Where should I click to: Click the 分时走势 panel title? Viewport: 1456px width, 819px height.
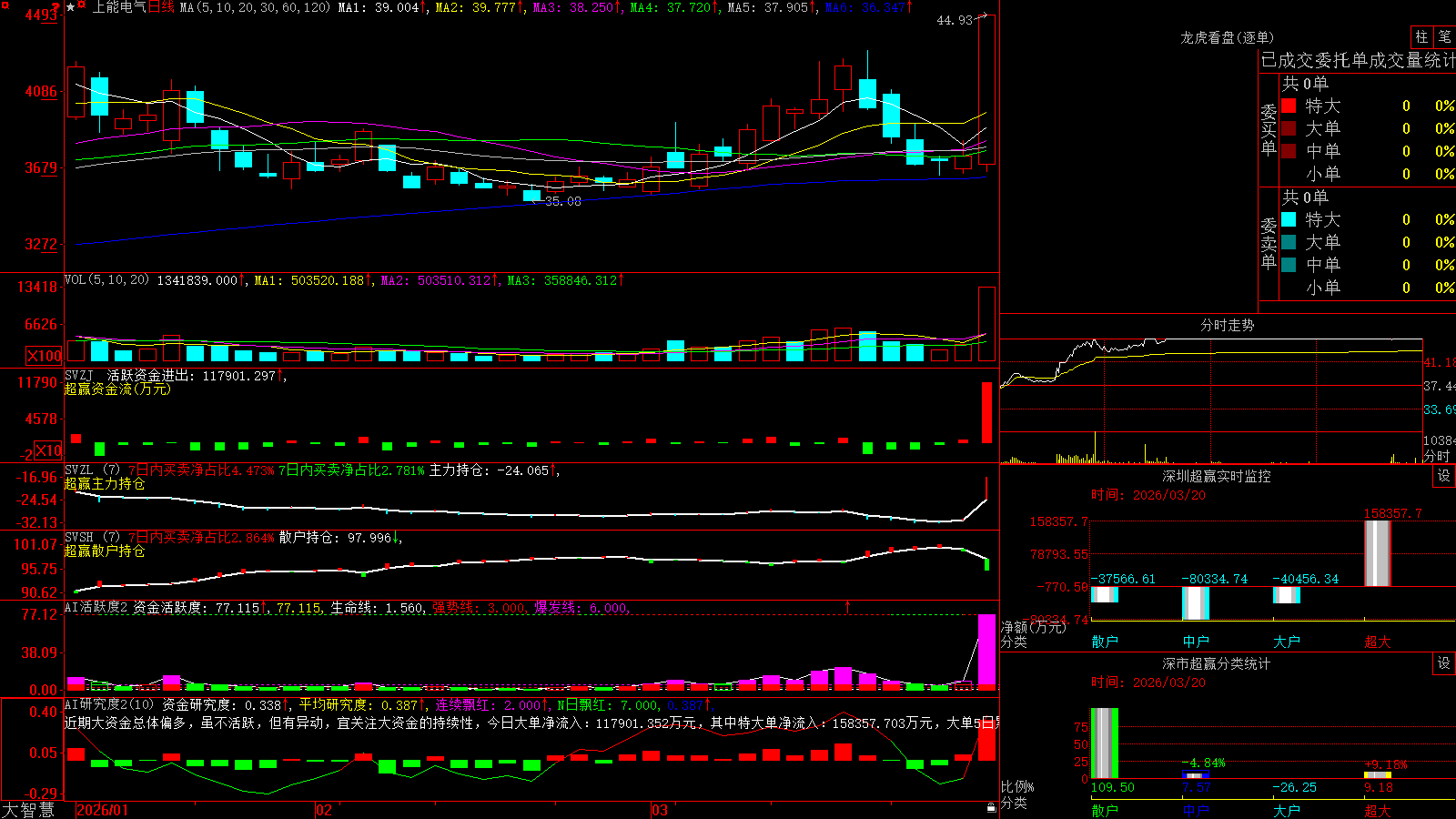point(1227,325)
